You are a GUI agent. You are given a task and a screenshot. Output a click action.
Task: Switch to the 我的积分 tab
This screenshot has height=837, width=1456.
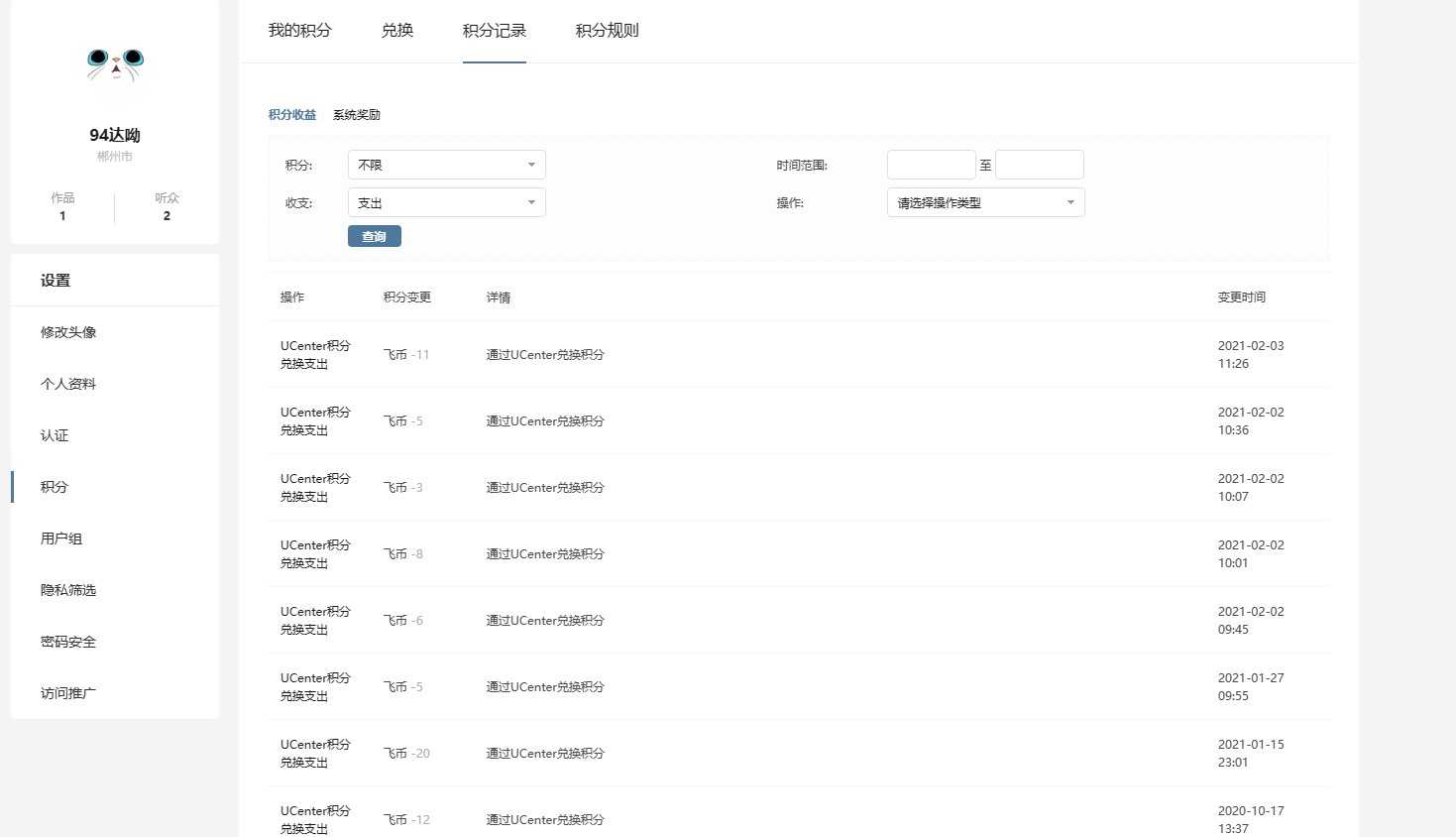tap(300, 30)
